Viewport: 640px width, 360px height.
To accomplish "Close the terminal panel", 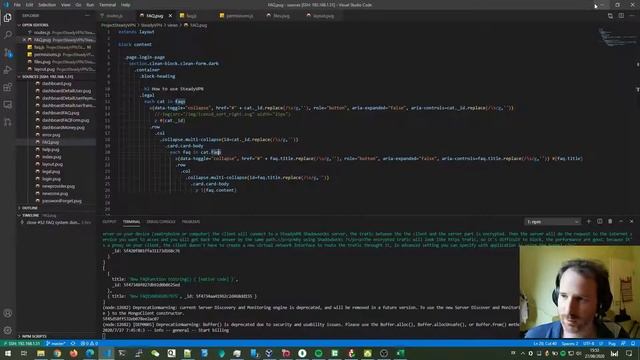I will pyautogui.click(x=631, y=221).
